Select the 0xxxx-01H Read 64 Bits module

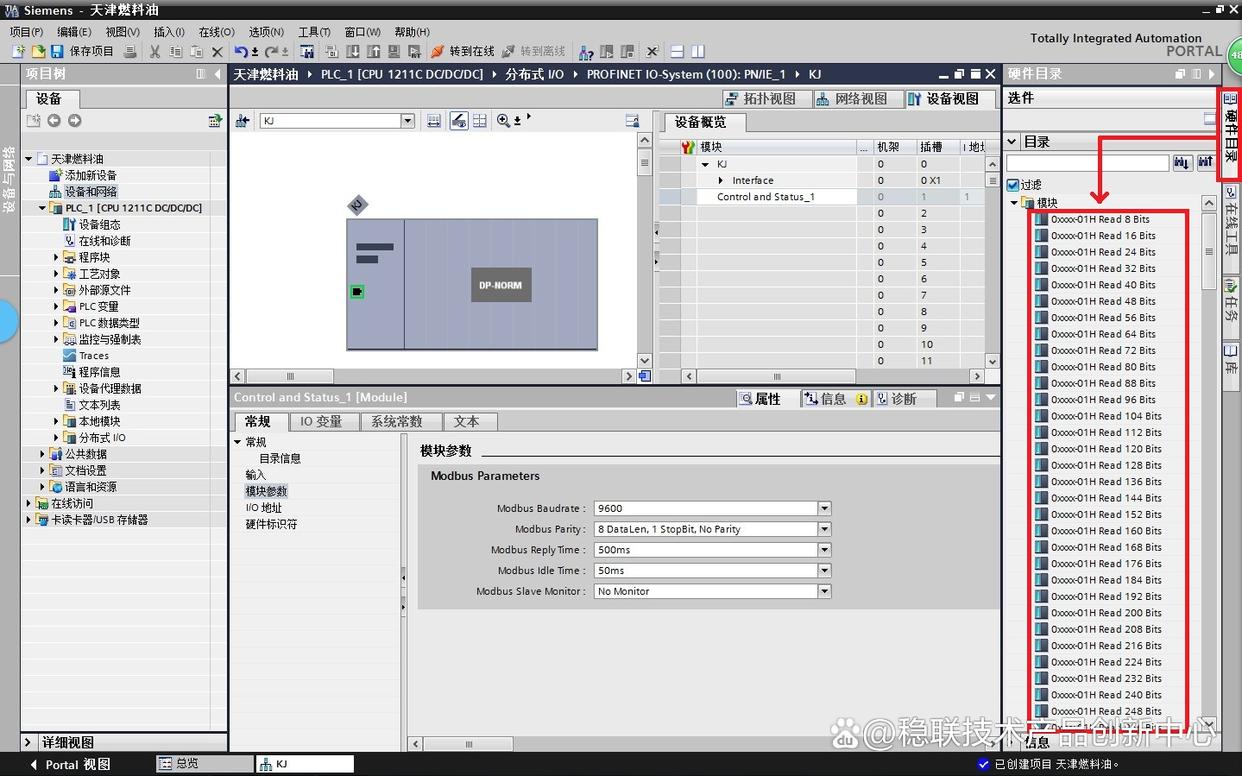pos(1103,334)
